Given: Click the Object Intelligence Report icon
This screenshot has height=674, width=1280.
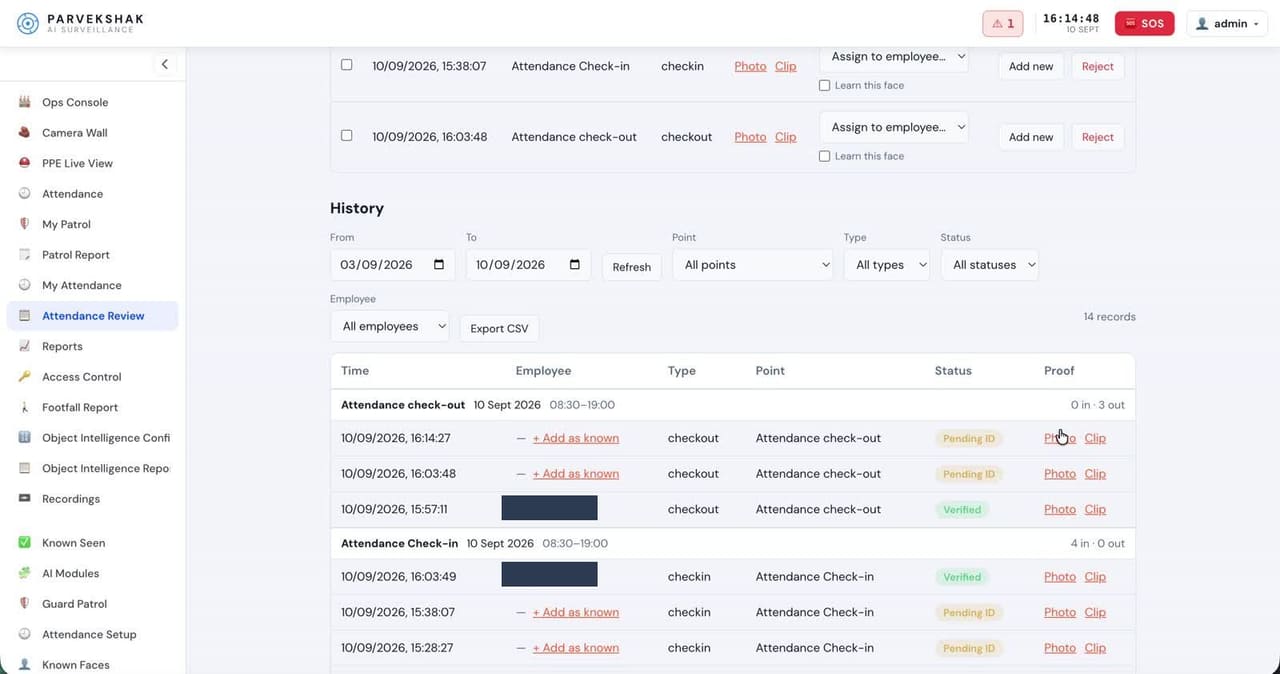Looking at the screenshot, I should pos(24,468).
